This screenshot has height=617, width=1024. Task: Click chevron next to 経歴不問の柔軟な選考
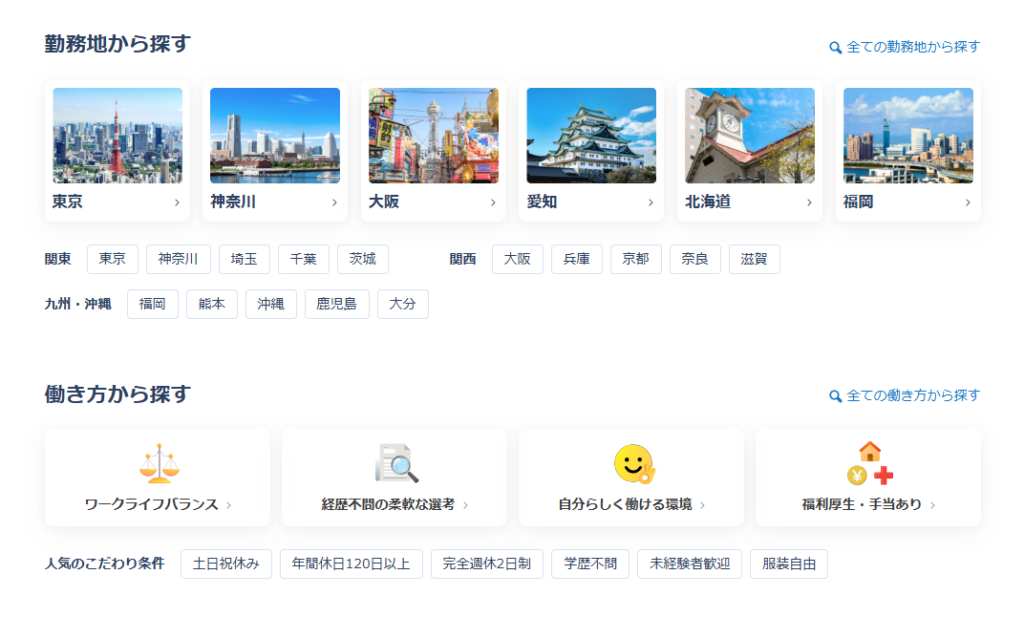[466, 505]
